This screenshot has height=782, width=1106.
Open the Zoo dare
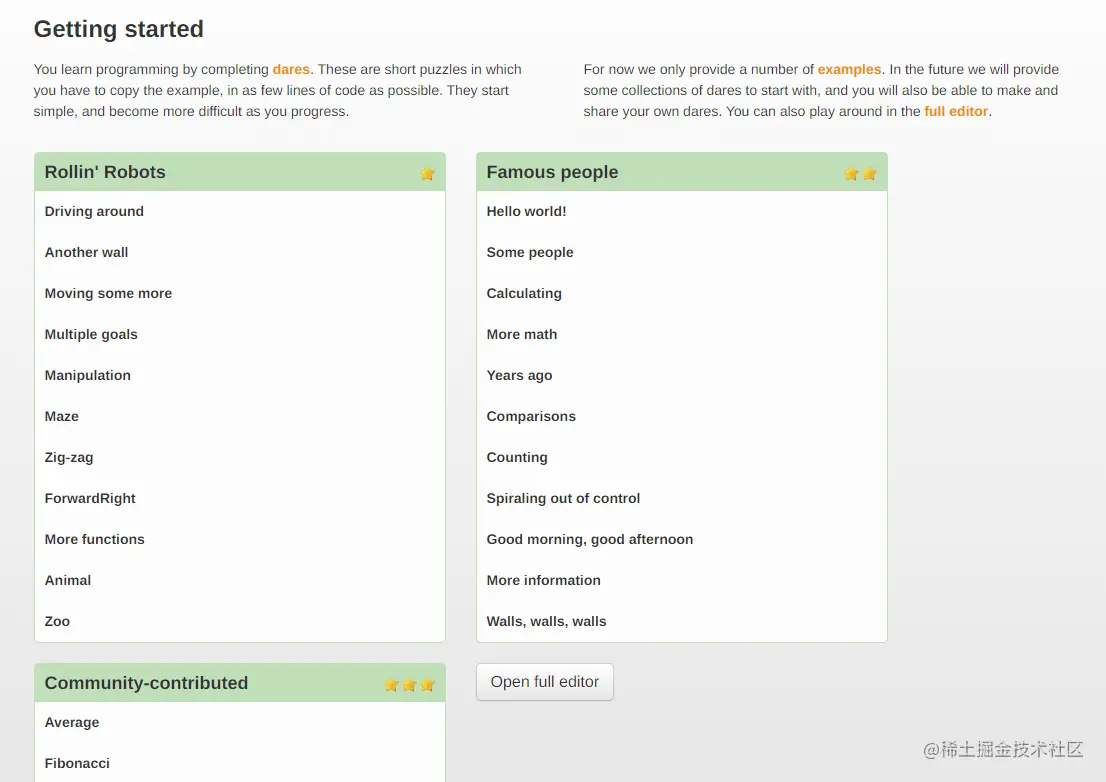point(57,621)
